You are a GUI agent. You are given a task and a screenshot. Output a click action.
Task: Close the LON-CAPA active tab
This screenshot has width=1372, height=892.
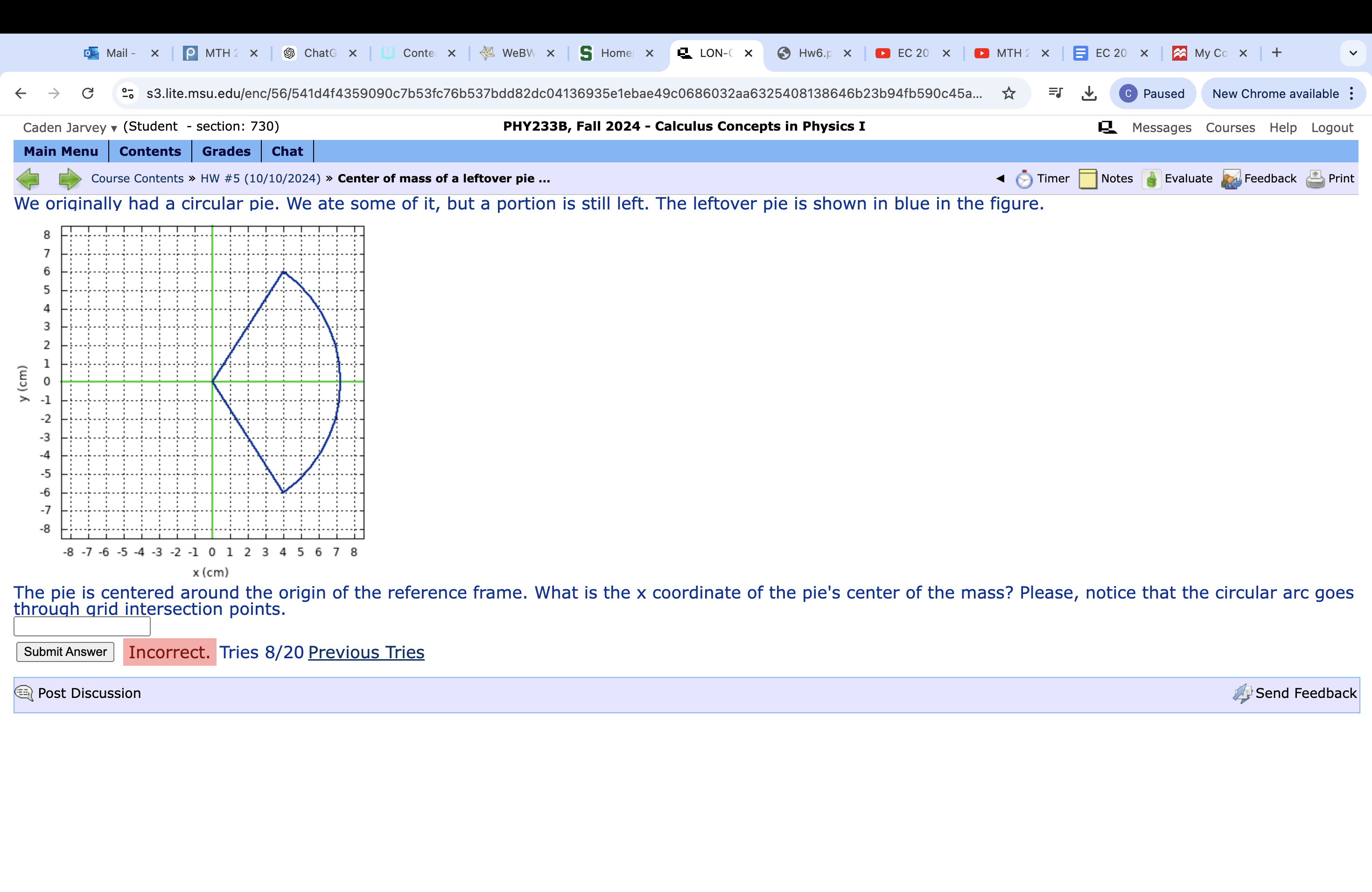click(x=749, y=53)
